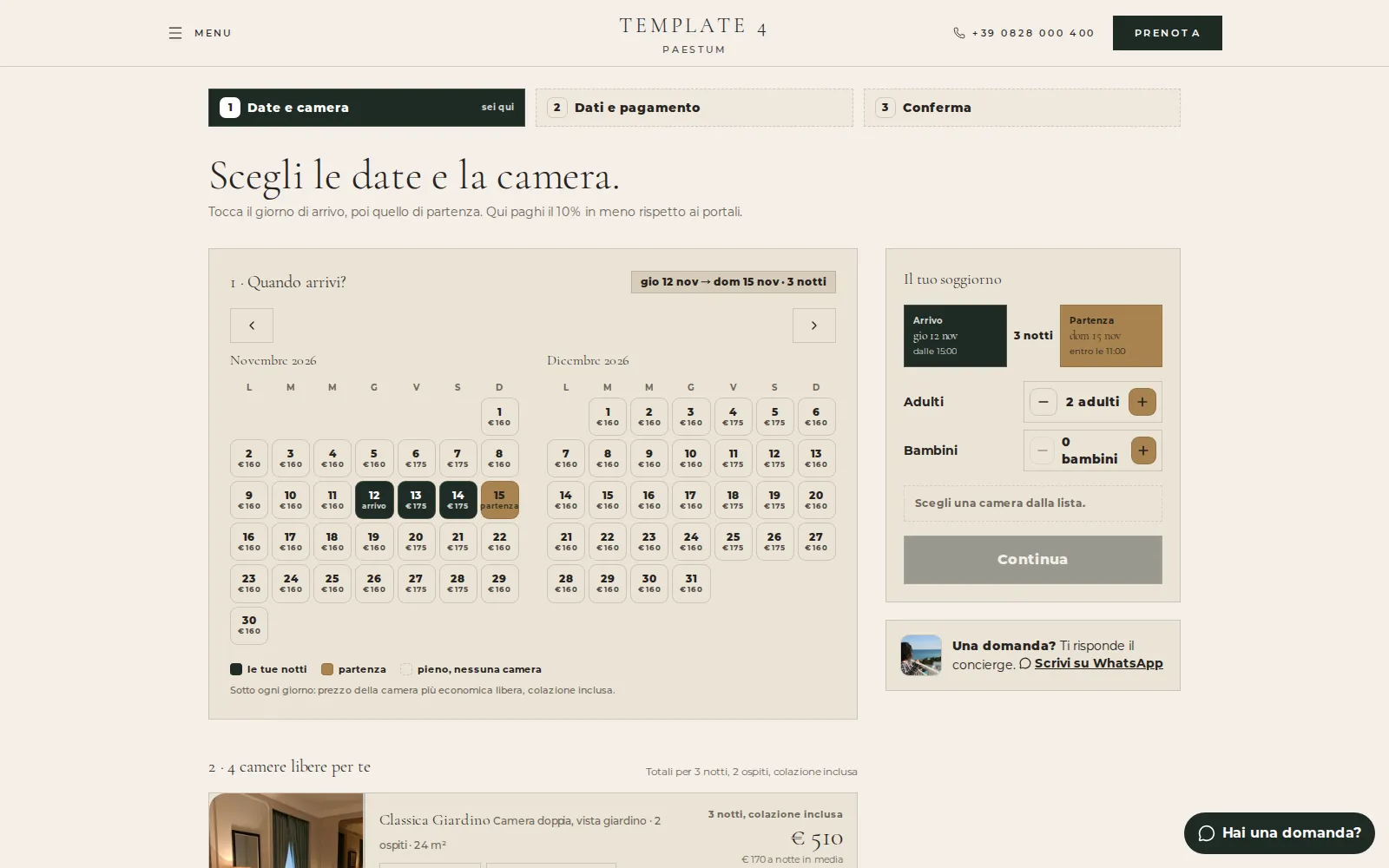
Task: Select 1 November day cell
Action: pos(499,417)
